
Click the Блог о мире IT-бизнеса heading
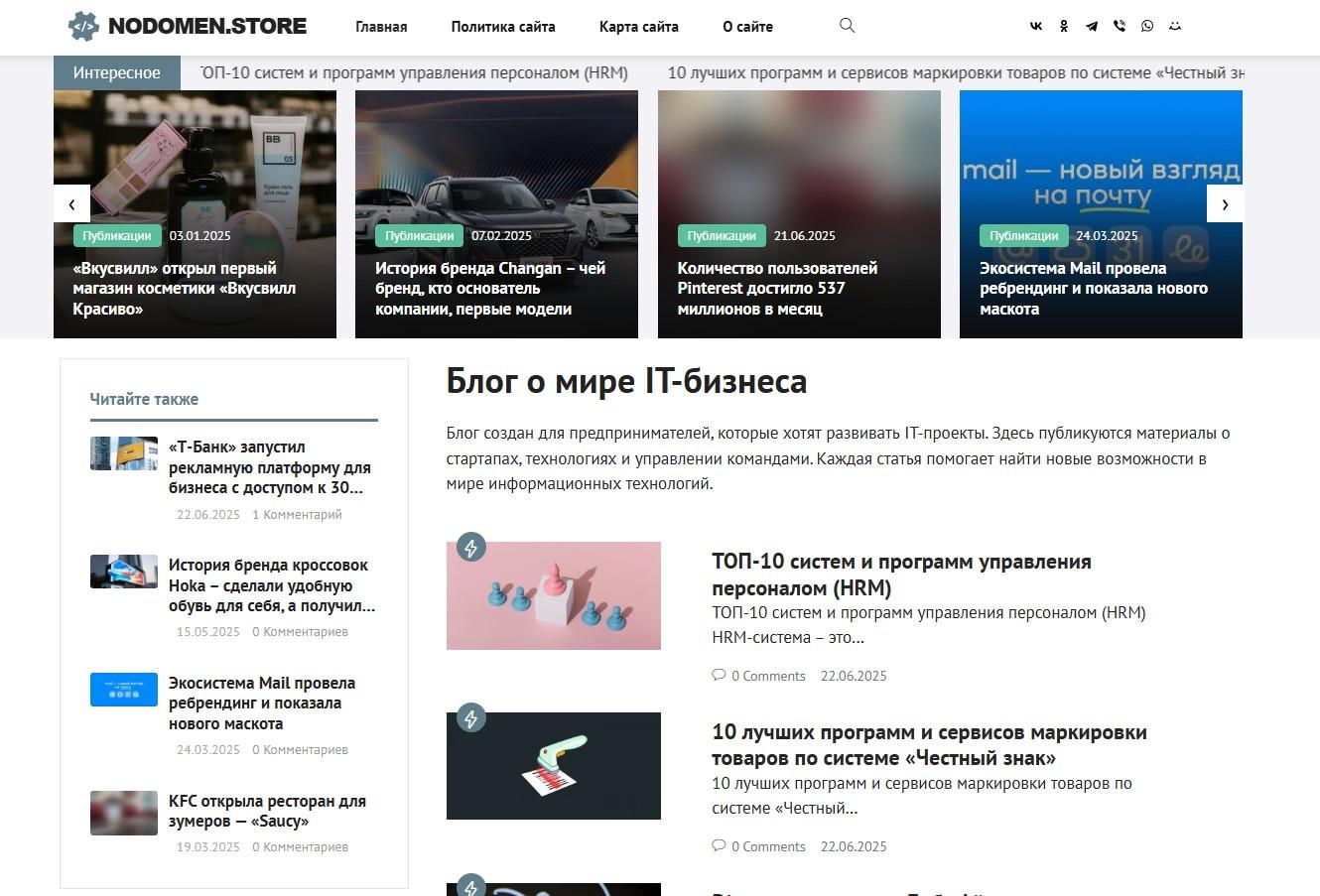(x=626, y=381)
